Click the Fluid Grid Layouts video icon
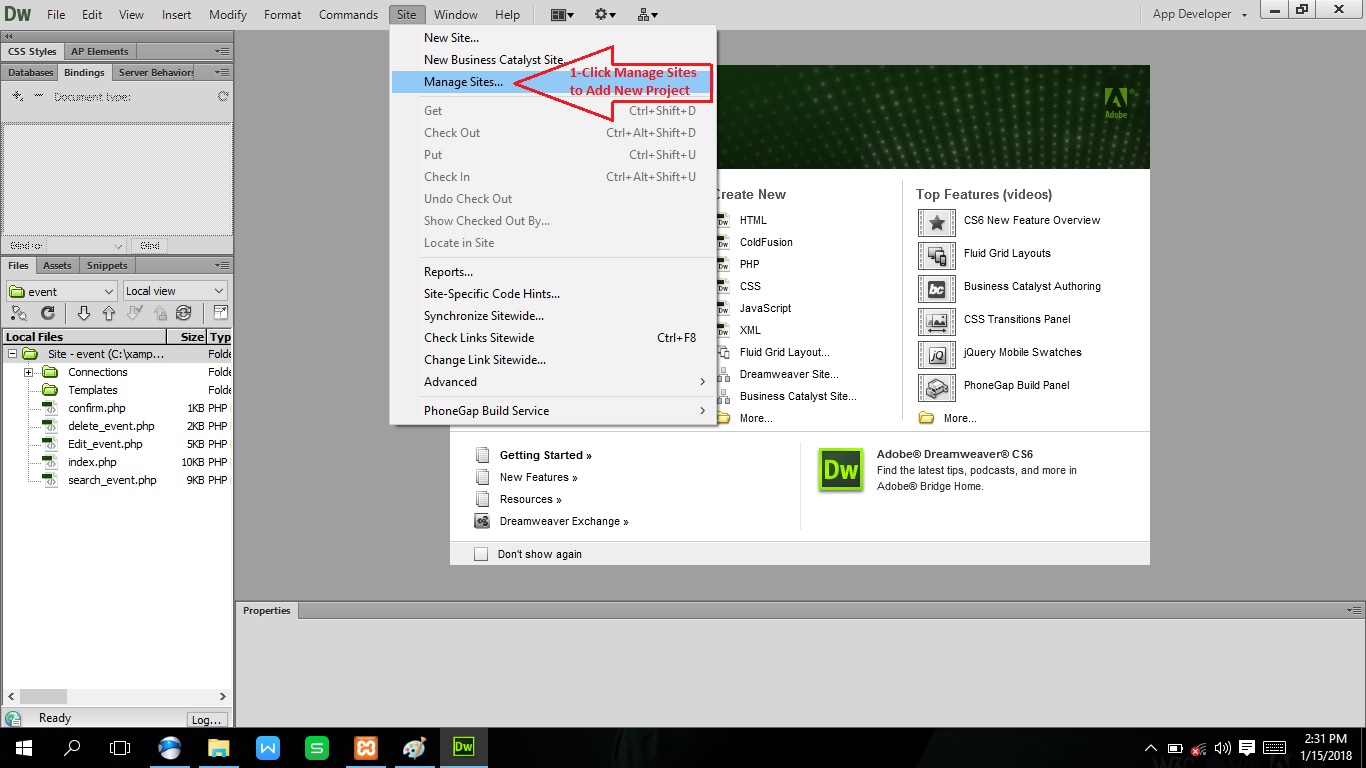Viewport: 1366px width, 768px height. pyautogui.click(x=937, y=255)
